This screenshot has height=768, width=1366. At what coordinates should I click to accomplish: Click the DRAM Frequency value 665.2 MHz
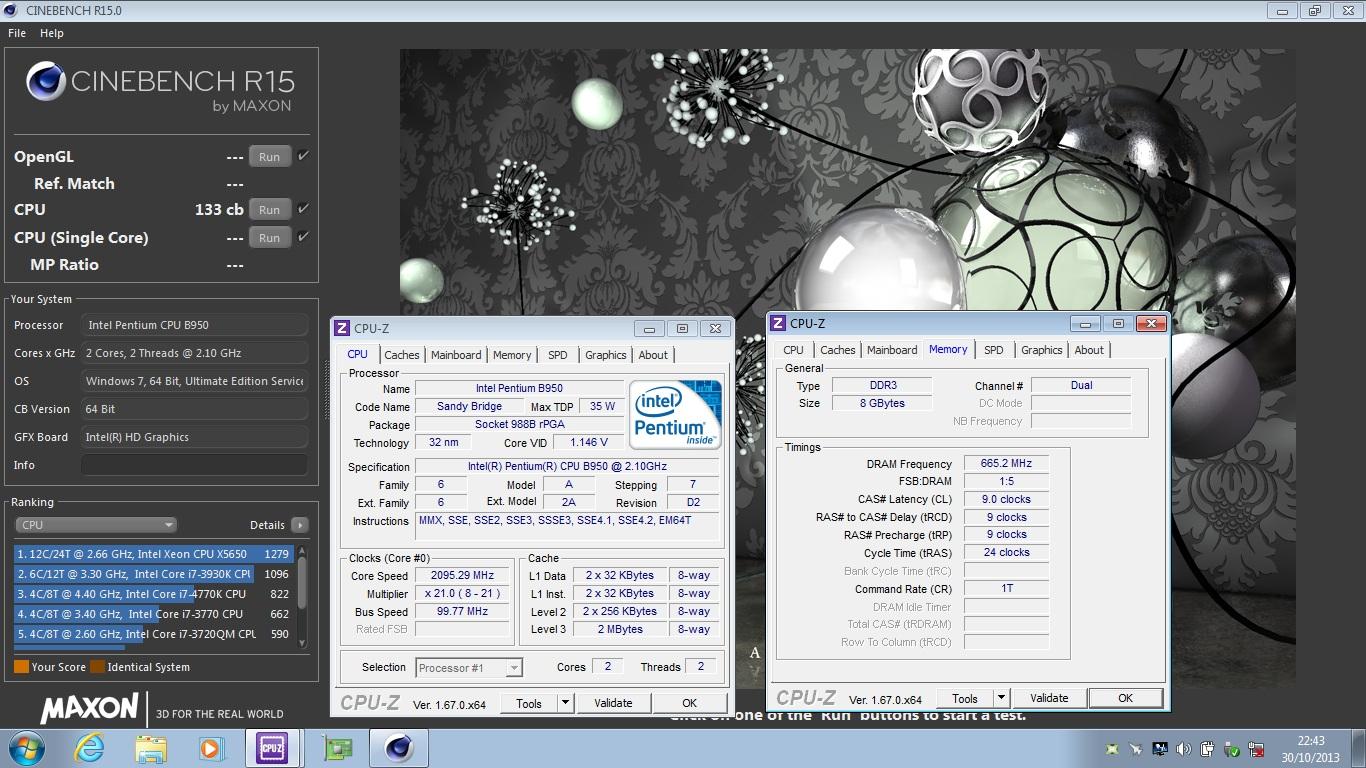coord(1006,464)
